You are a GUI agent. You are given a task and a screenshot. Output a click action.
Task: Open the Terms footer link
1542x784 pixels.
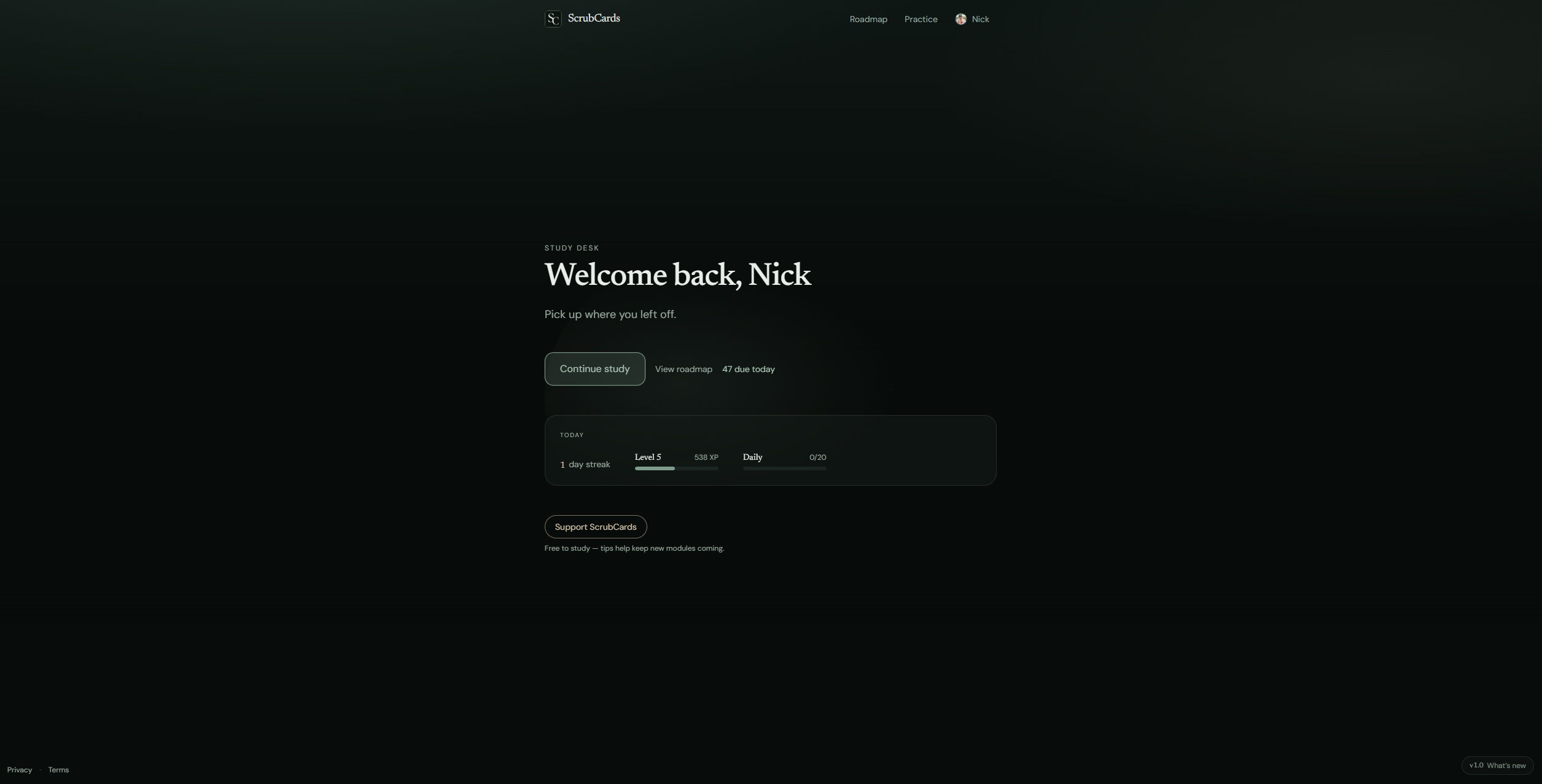click(x=58, y=770)
